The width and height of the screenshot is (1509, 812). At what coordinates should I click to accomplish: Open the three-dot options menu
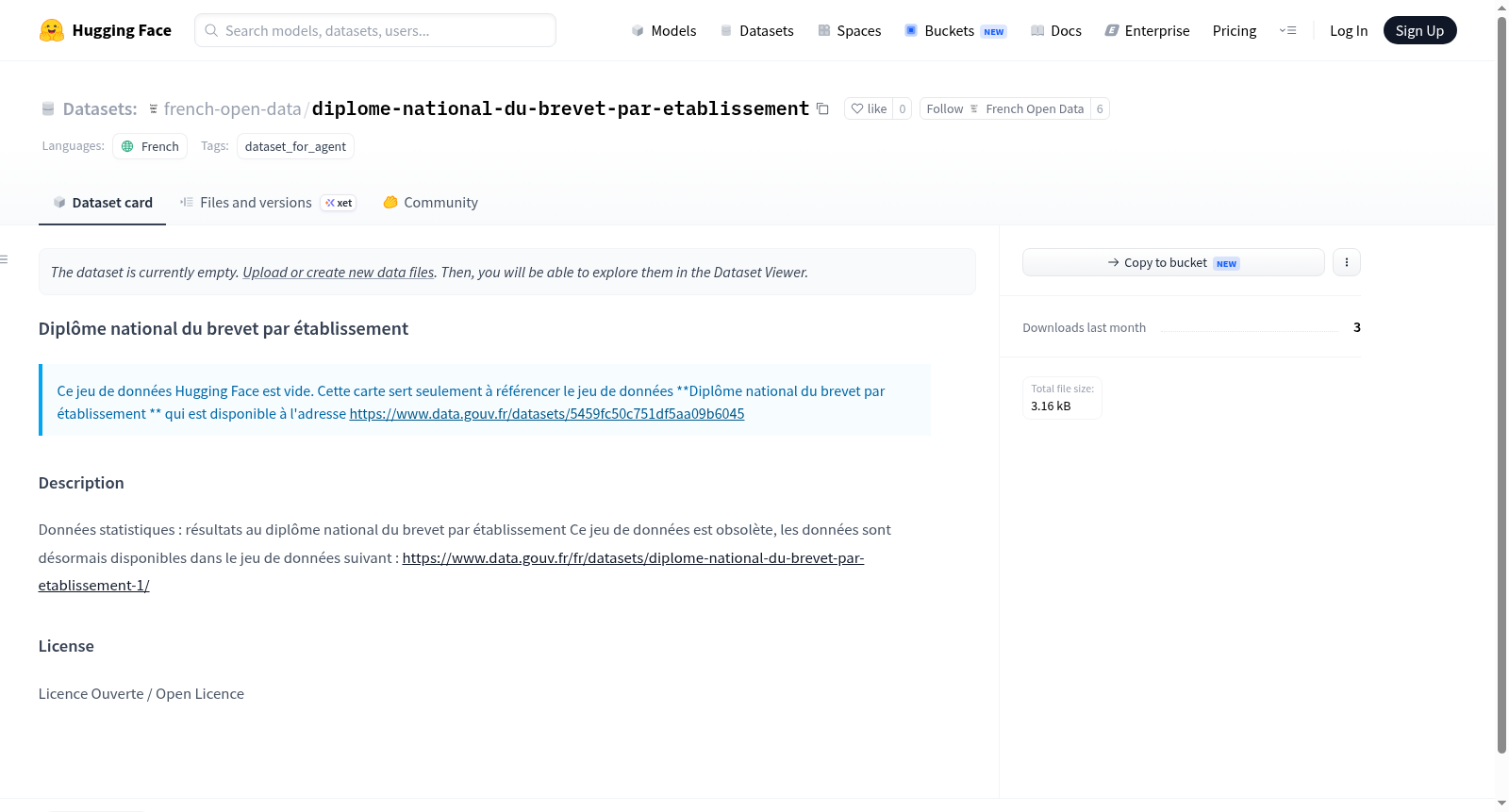pyautogui.click(x=1347, y=262)
